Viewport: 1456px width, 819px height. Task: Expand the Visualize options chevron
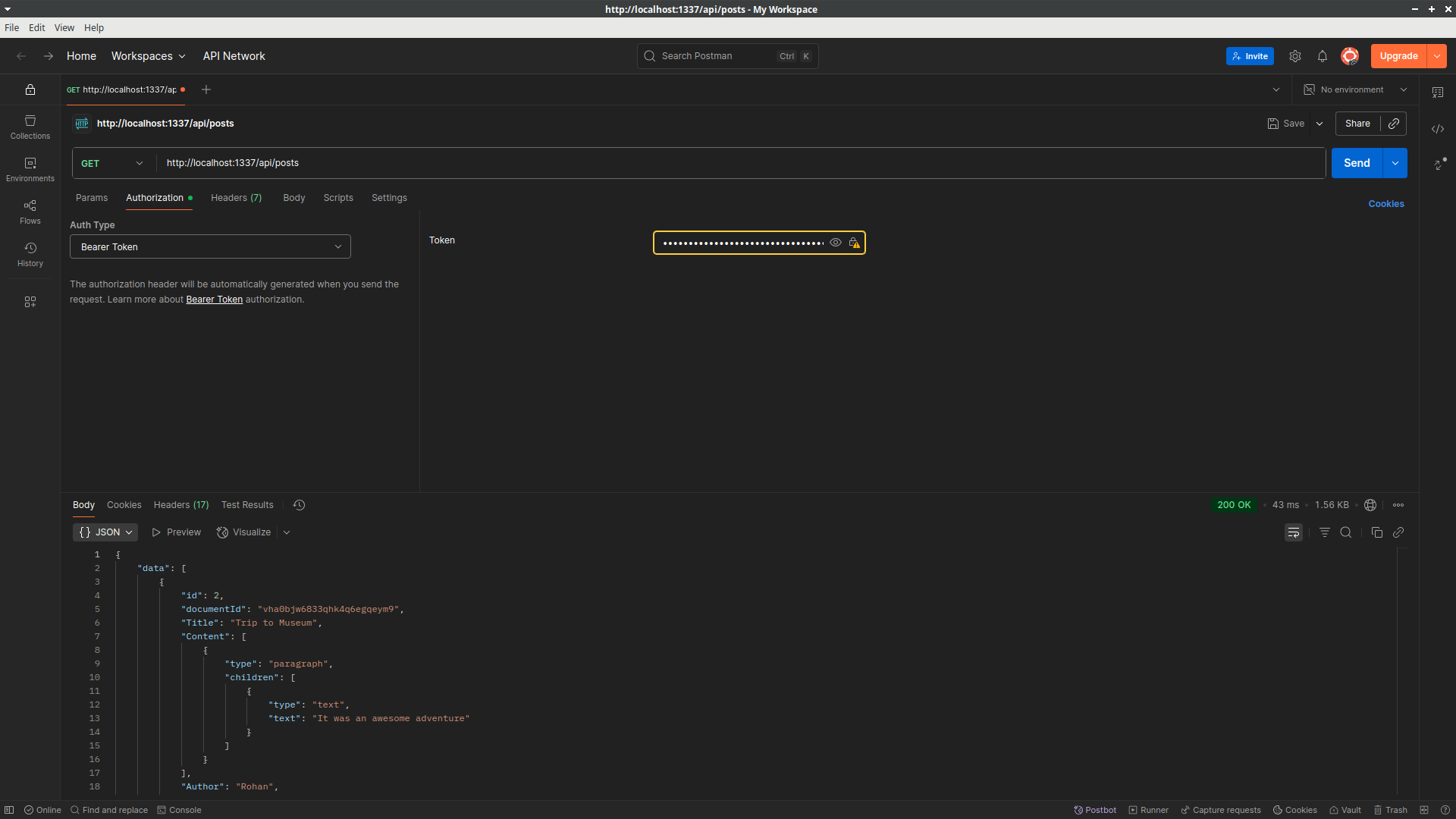coord(287,532)
